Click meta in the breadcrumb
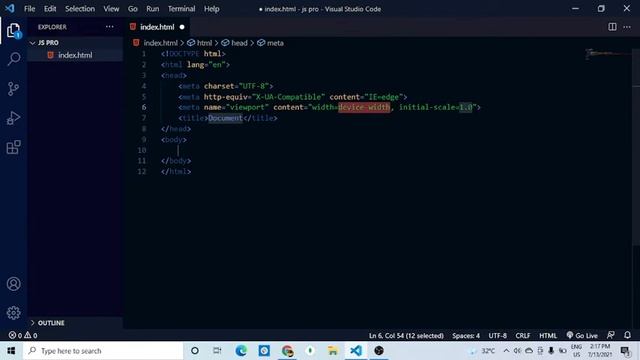 [275, 43]
